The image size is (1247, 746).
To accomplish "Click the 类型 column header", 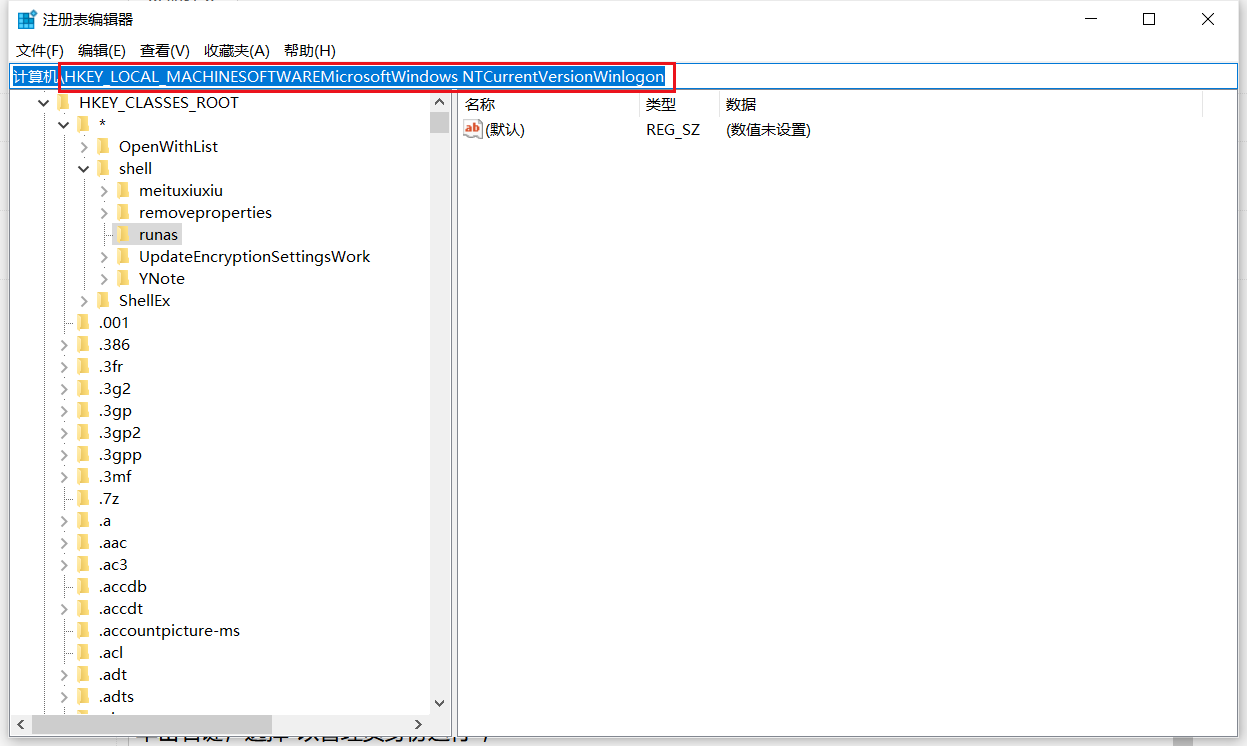I will tap(660, 104).
